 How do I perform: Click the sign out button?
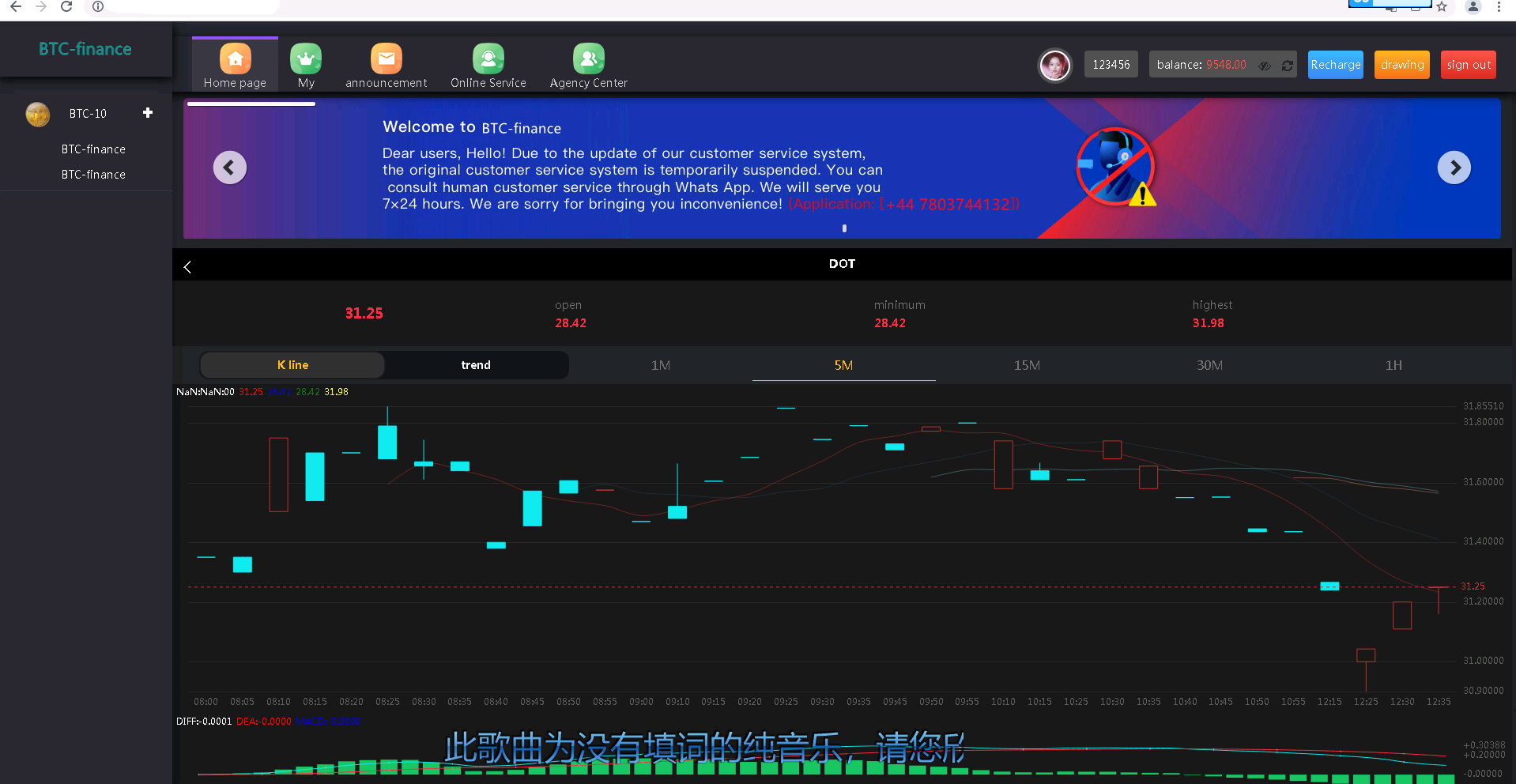(1469, 65)
